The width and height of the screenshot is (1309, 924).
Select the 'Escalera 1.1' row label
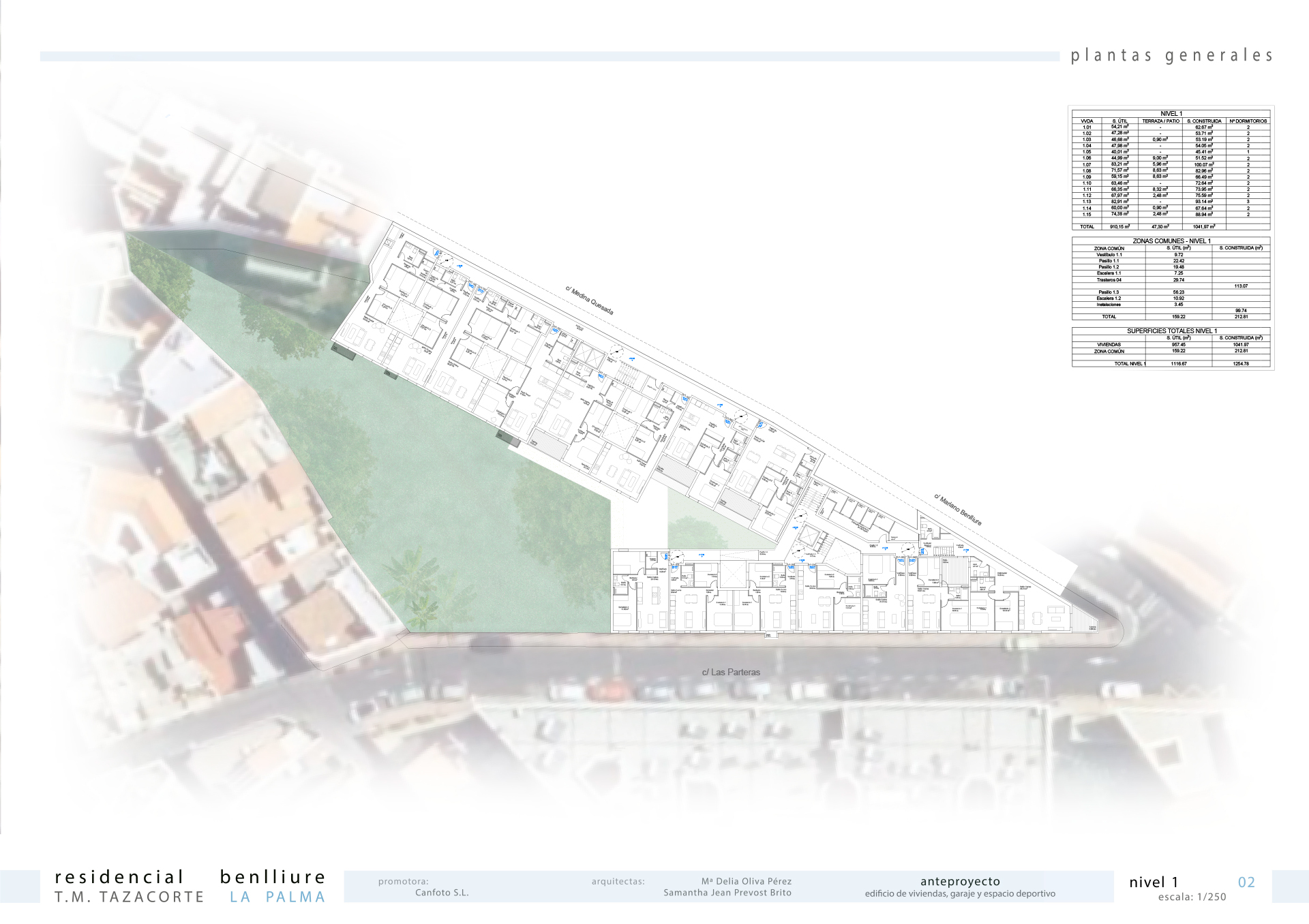click(1109, 273)
